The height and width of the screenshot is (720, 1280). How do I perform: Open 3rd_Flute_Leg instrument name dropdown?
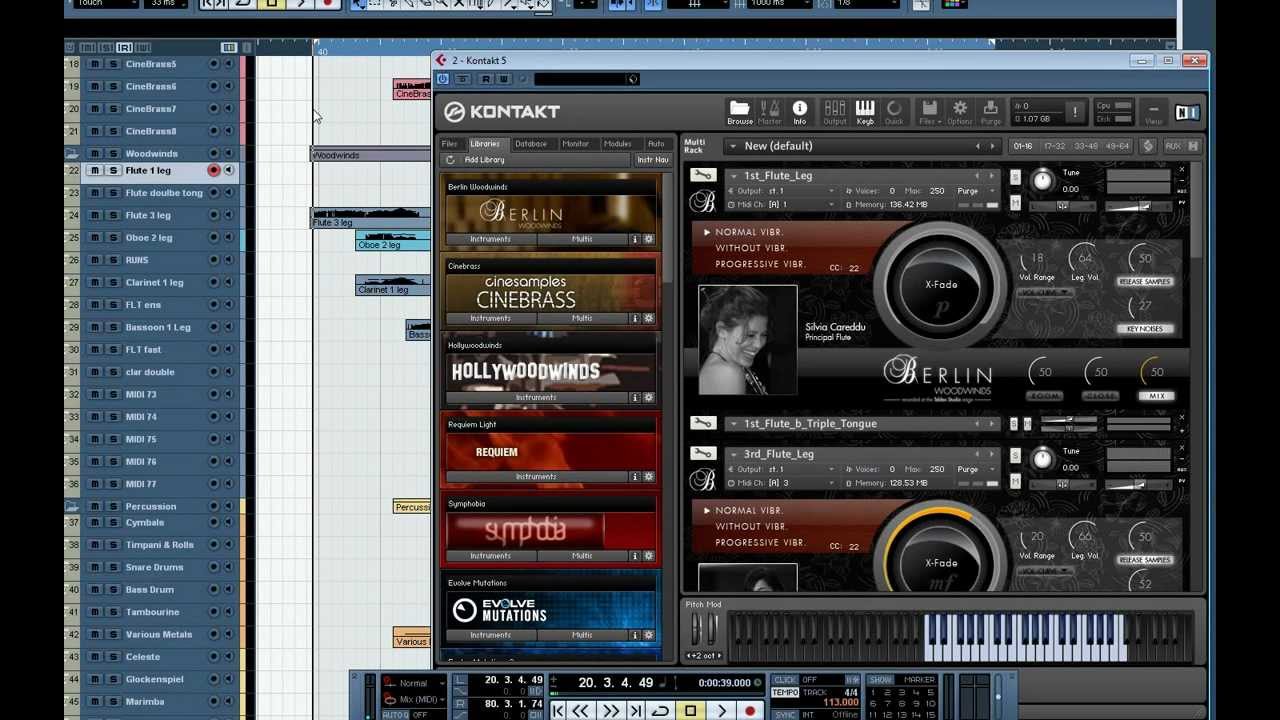(x=733, y=454)
